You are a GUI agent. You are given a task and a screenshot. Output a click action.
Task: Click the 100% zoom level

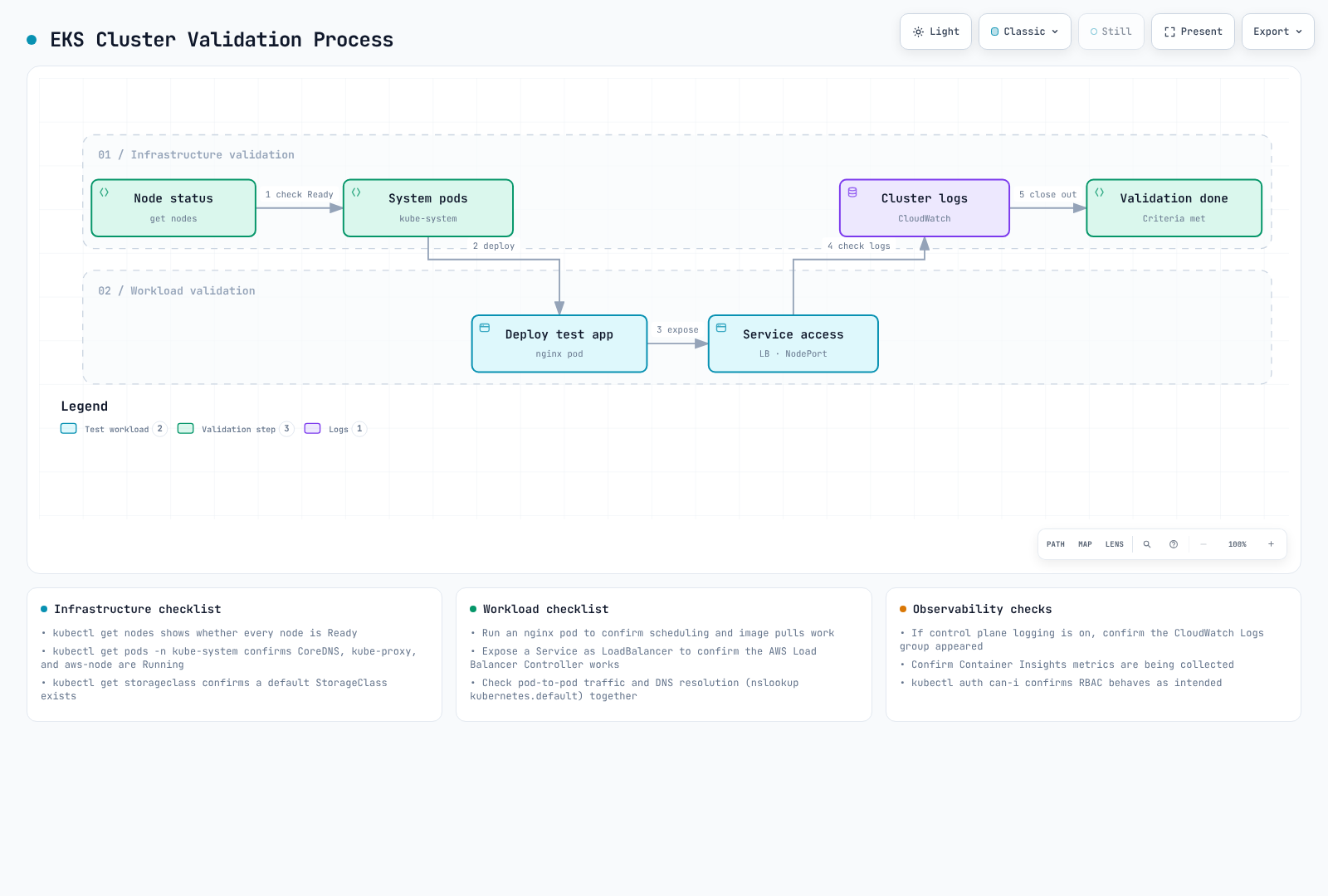(x=1238, y=544)
